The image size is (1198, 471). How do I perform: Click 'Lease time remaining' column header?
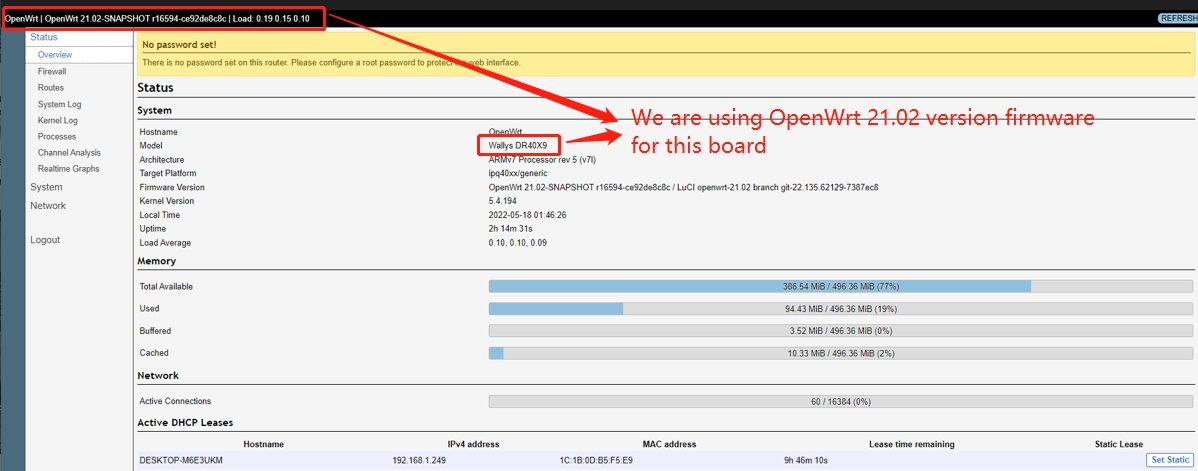911,444
